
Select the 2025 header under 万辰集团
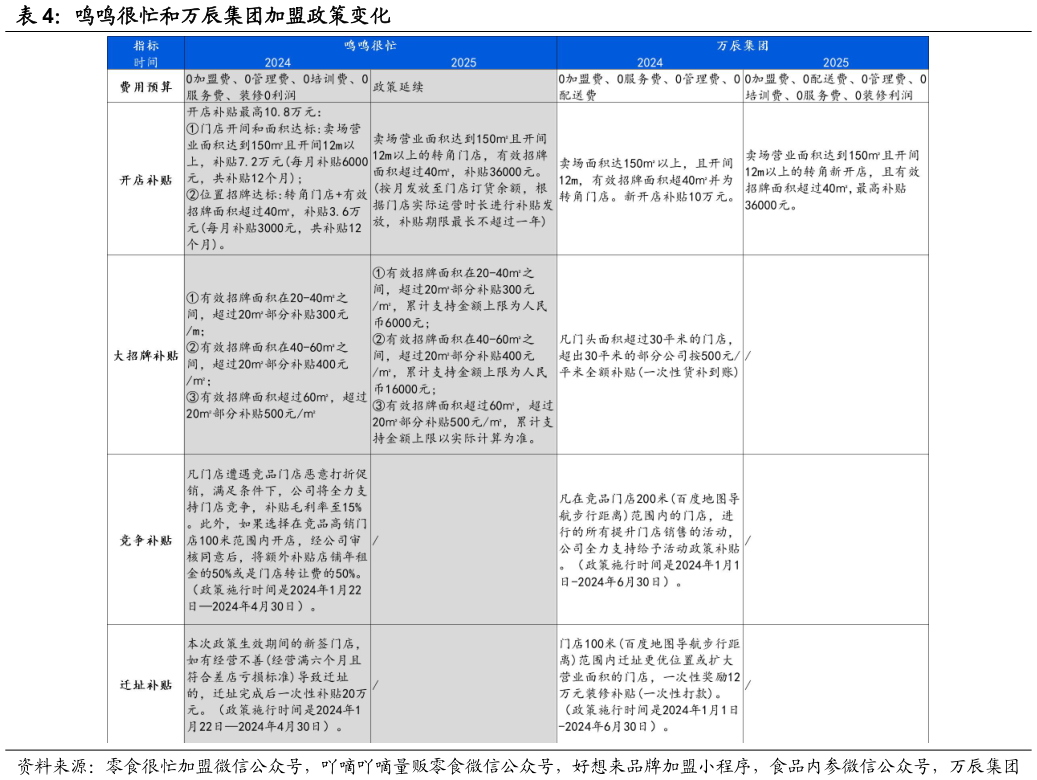click(x=836, y=62)
